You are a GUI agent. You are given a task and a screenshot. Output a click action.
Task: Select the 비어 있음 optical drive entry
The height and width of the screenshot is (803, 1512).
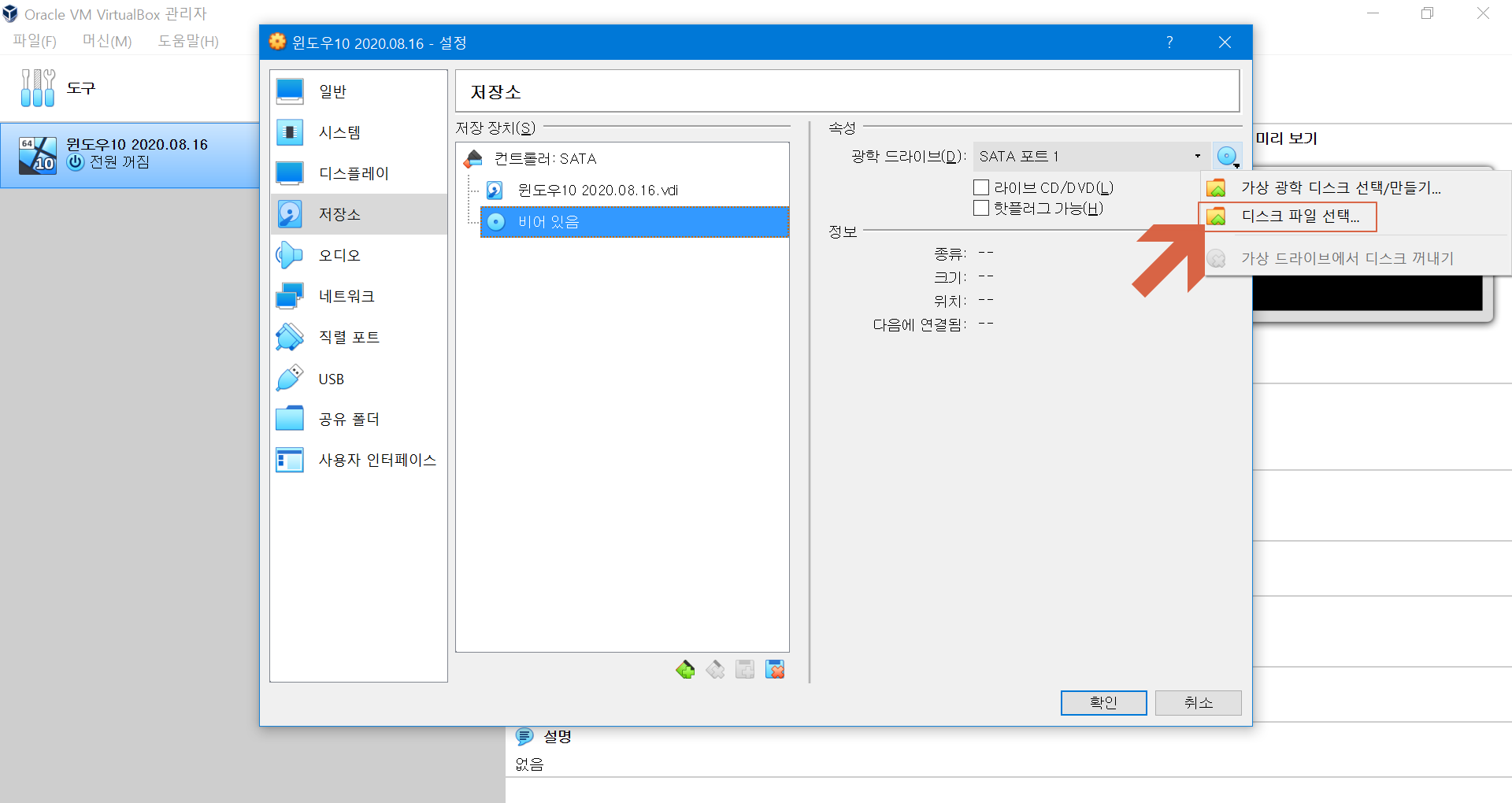tap(635, 222)
